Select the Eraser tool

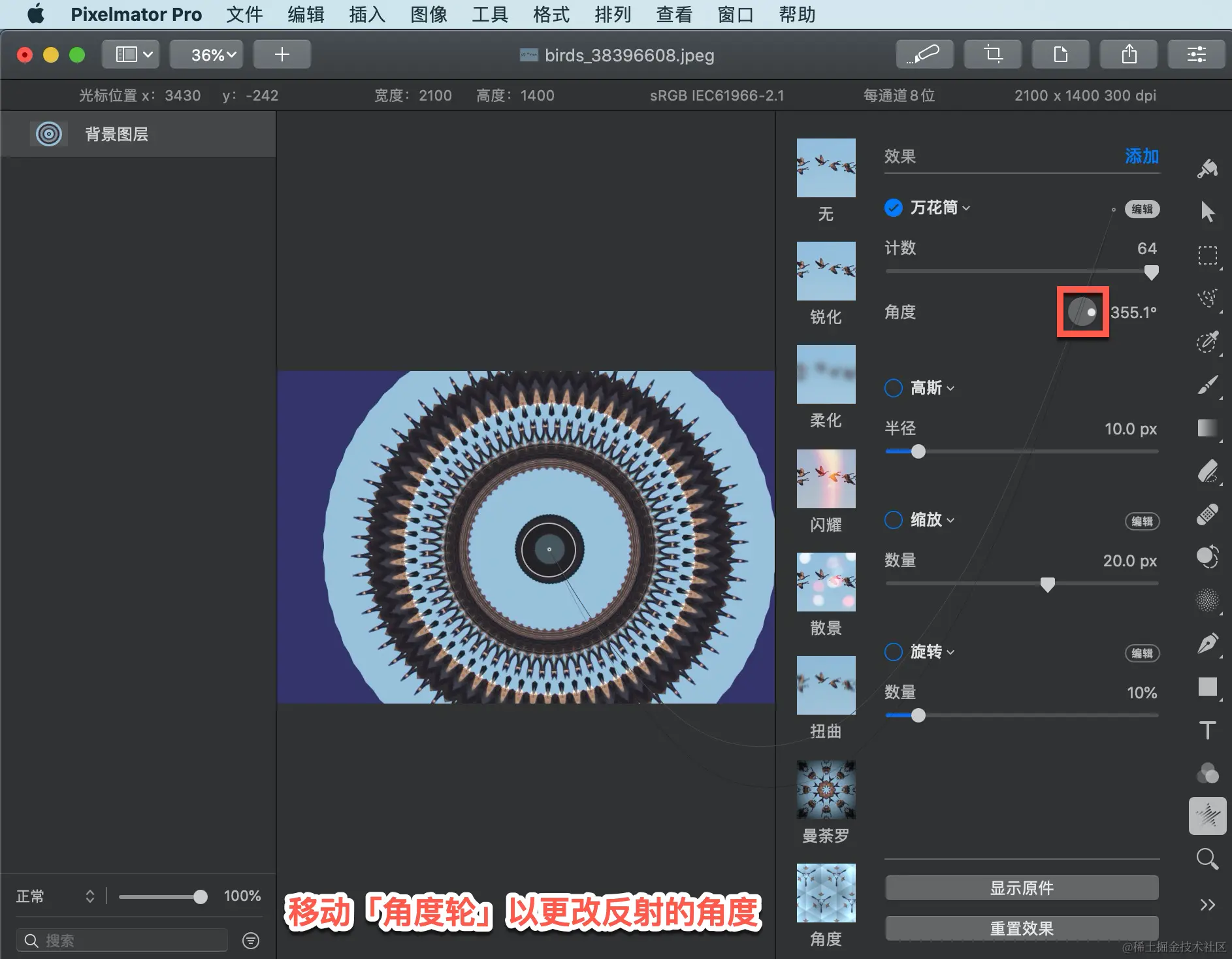[x=1207, y=471]
